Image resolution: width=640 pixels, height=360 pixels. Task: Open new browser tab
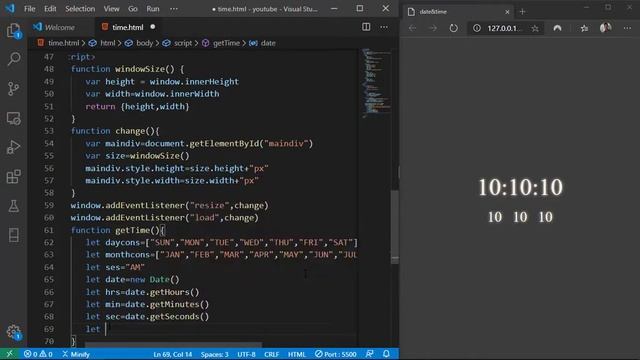522,12
